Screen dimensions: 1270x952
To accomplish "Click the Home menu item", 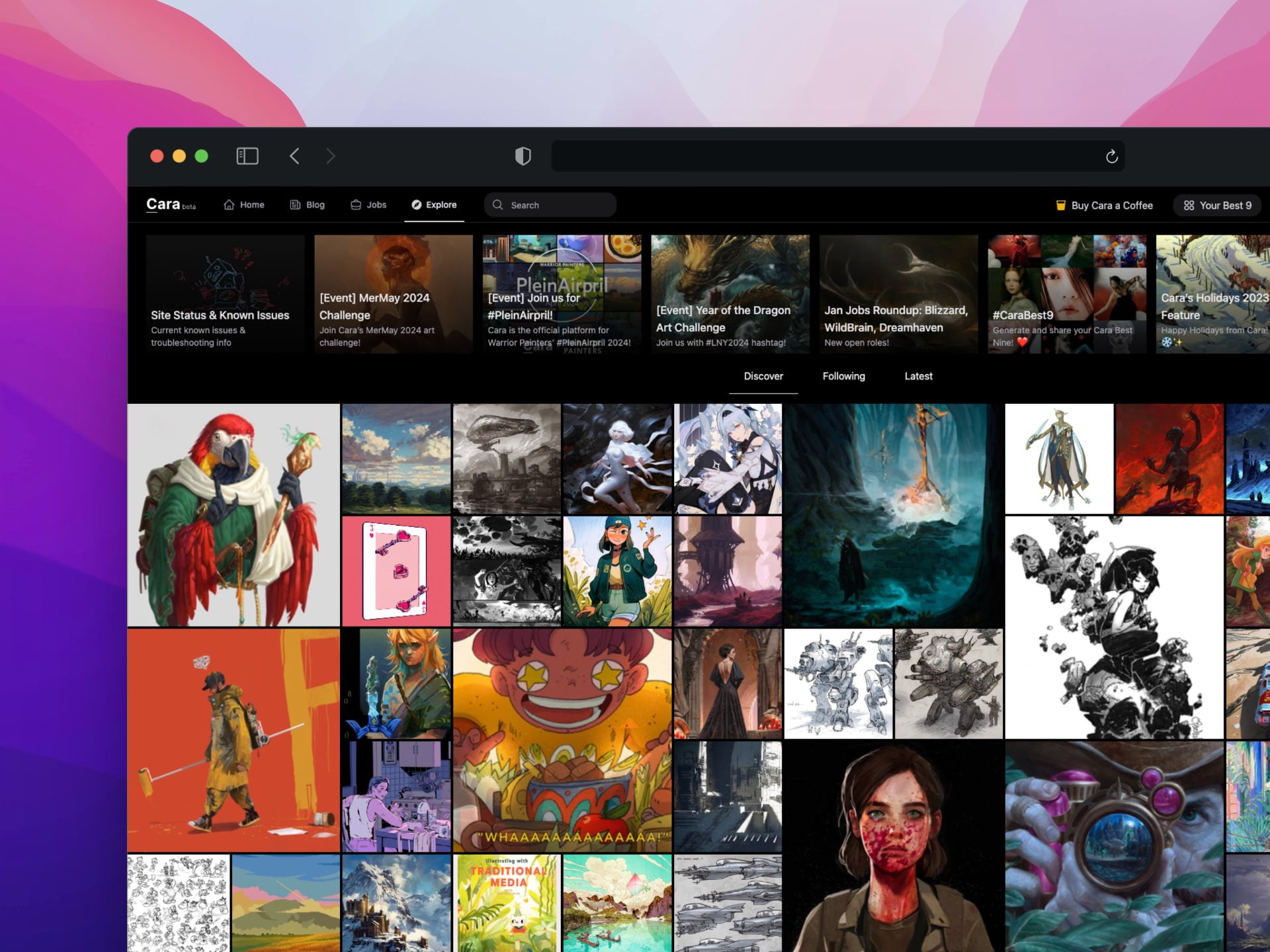I will pyautogui.click(x=245, y=205).
